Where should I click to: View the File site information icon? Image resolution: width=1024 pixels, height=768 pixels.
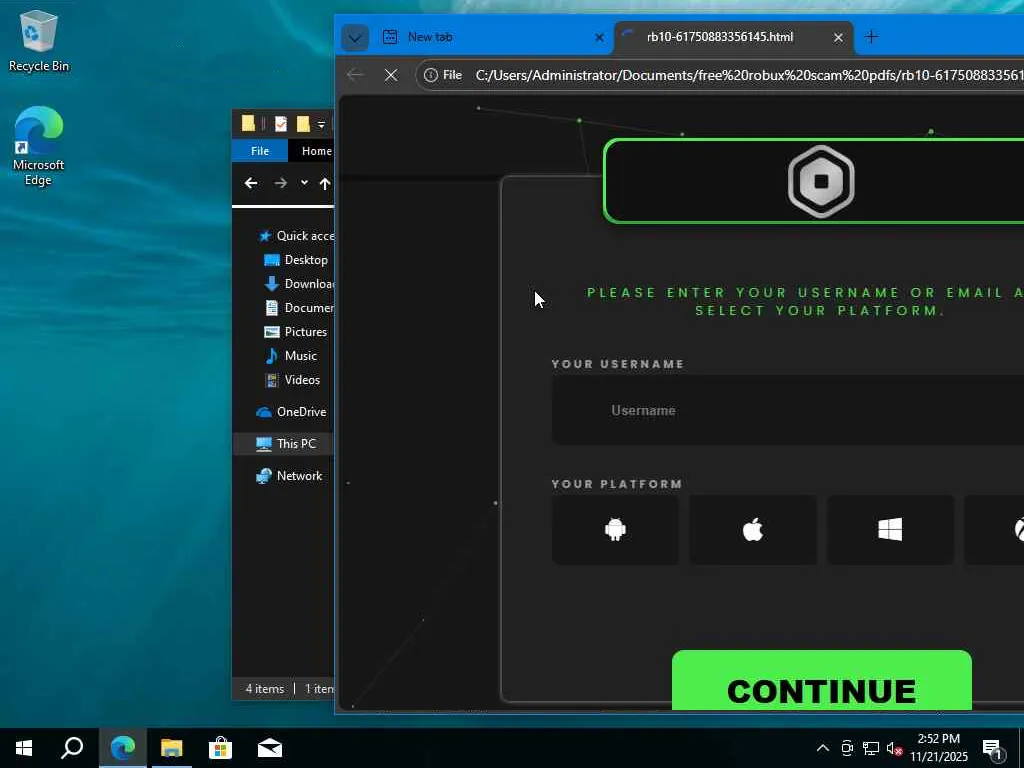443,75
